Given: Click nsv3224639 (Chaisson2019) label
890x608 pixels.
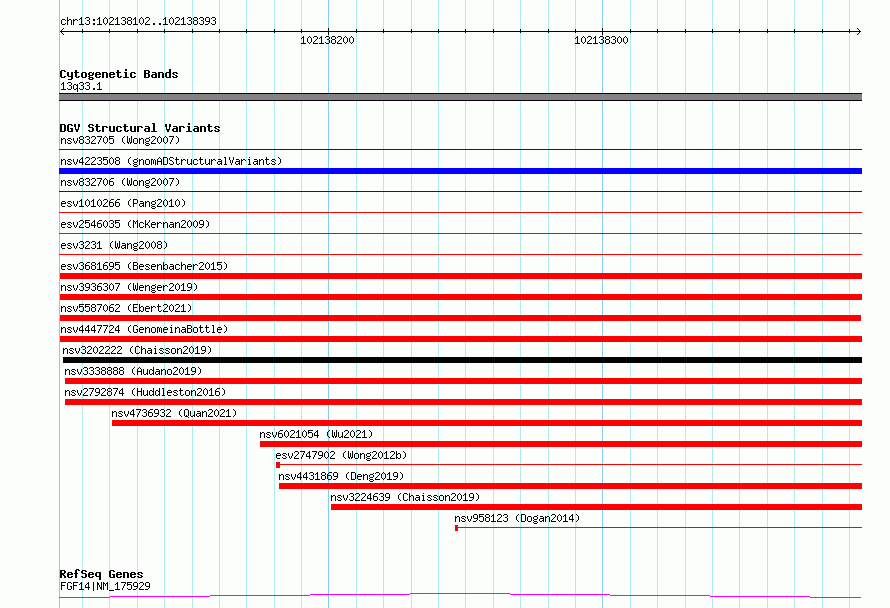Looking at the screenshot, I should (405, 497).
